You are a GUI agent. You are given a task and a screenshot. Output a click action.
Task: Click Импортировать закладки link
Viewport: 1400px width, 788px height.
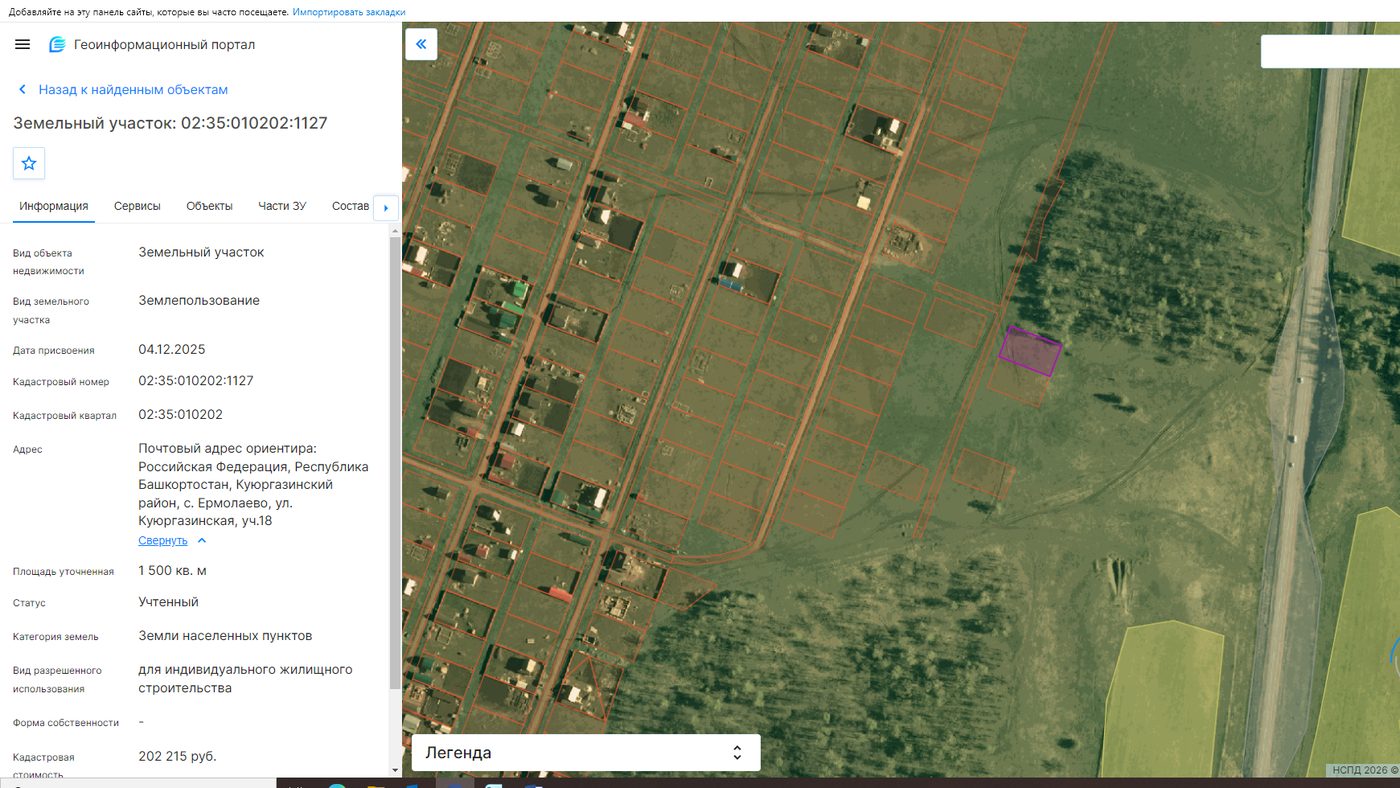349,12
